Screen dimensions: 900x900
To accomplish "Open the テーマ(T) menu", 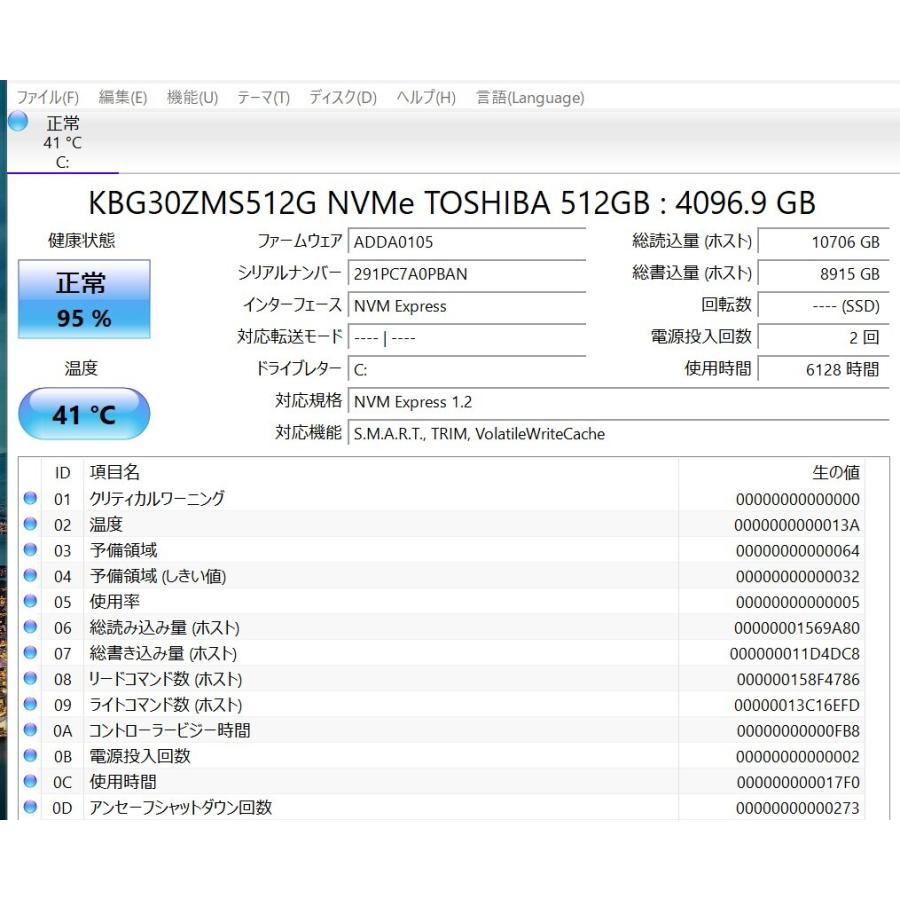I will click(263, 98).
